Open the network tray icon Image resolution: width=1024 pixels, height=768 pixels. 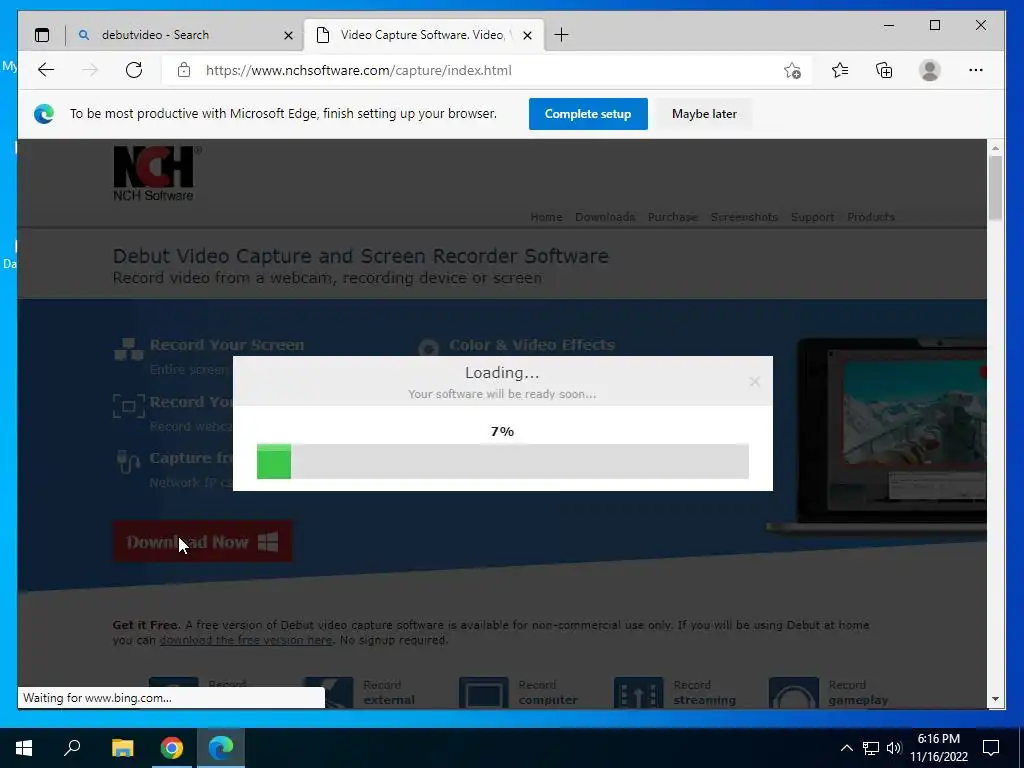(871, 748)
